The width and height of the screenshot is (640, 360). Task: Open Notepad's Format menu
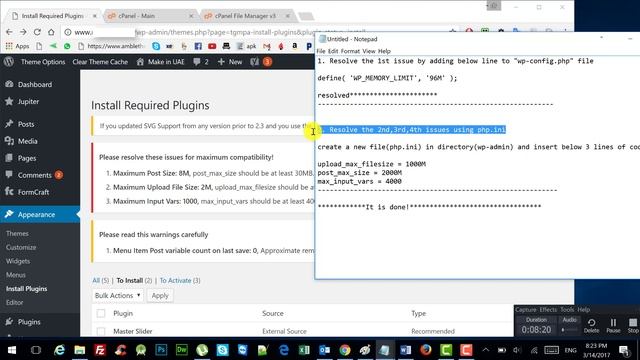(350, 51)
